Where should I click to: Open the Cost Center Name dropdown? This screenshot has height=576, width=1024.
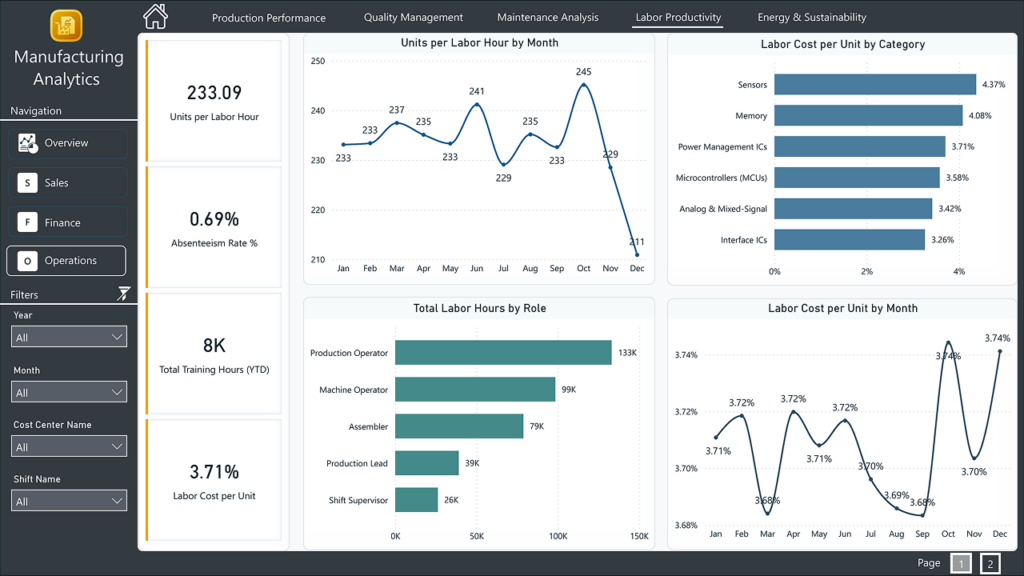pyautogui.click(x=69, y=447)
